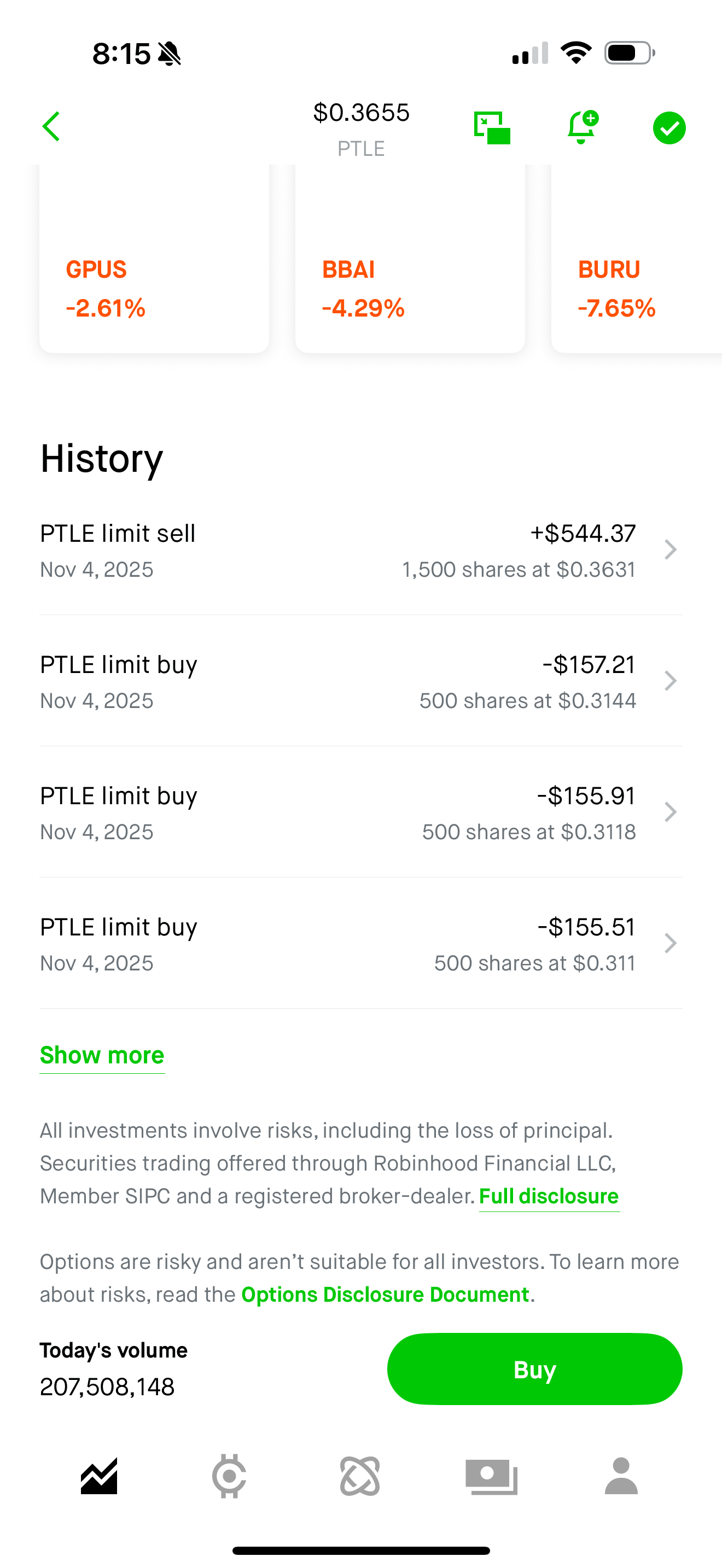The width and height of the screenshot is (722, 1568).
Task: Tap the green back arrow
Action: (52, 127)
